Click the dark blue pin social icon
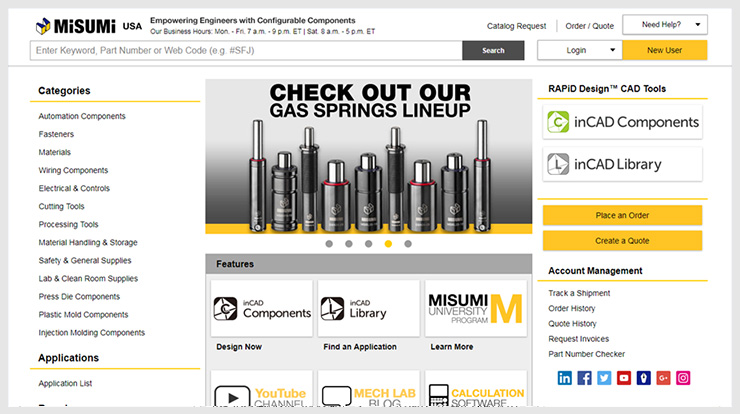The height and width of the screenshot is (414, 740). (x=644, y=378)
